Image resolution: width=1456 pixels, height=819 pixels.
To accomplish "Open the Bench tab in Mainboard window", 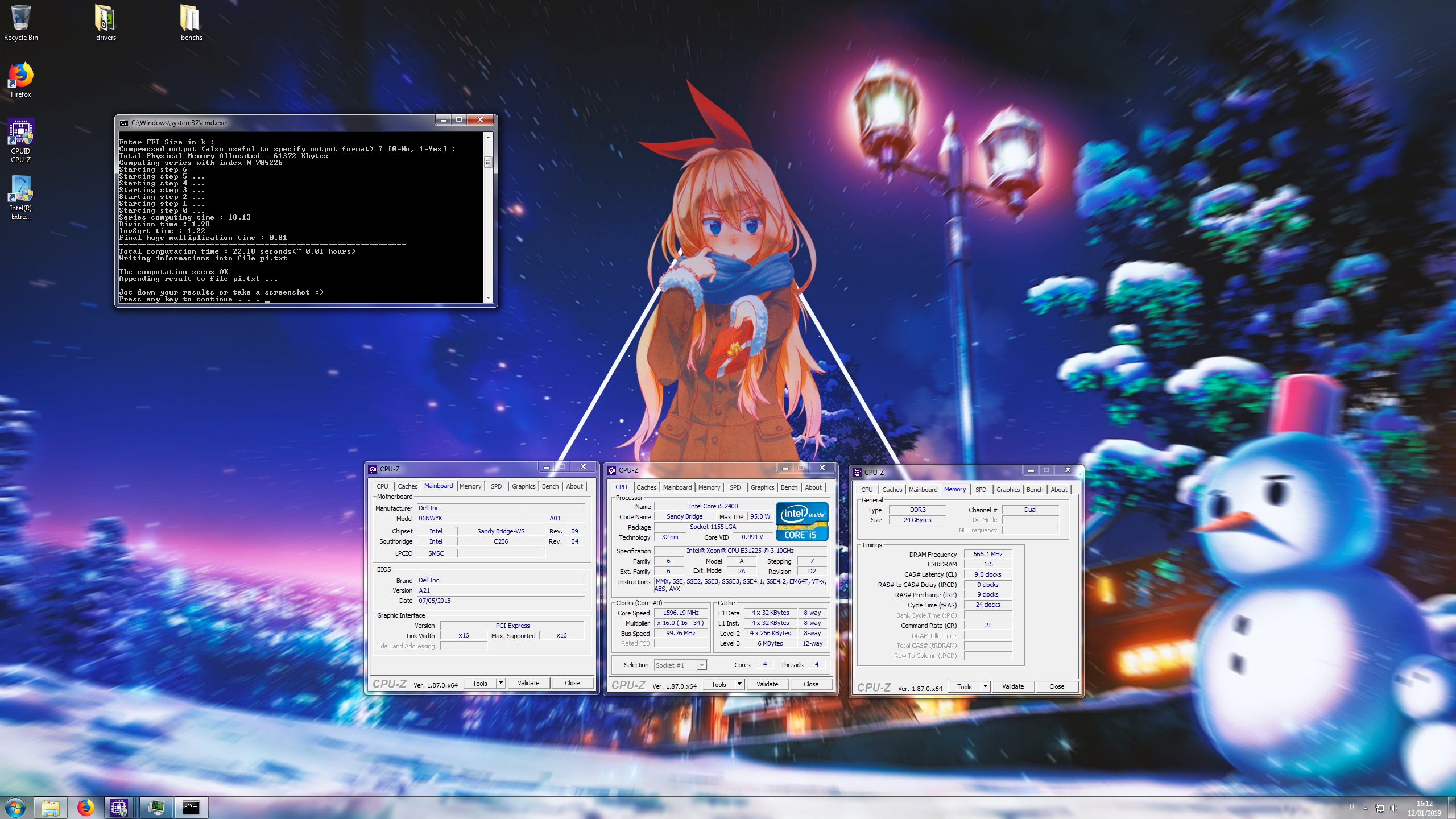I will pos(550,486).
